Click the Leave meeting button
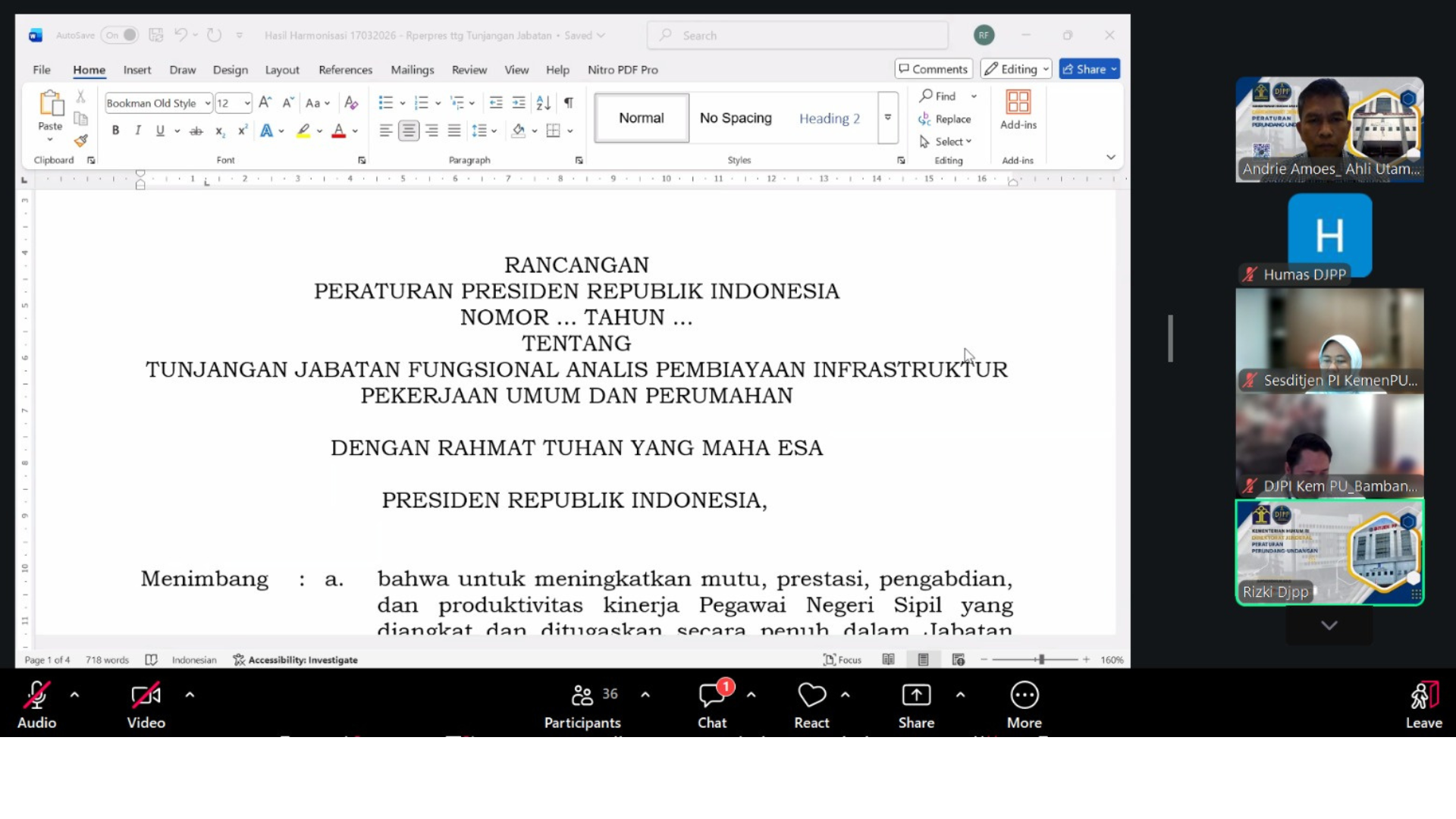This screenshot has height=819, width=1456. [1423, 704]
